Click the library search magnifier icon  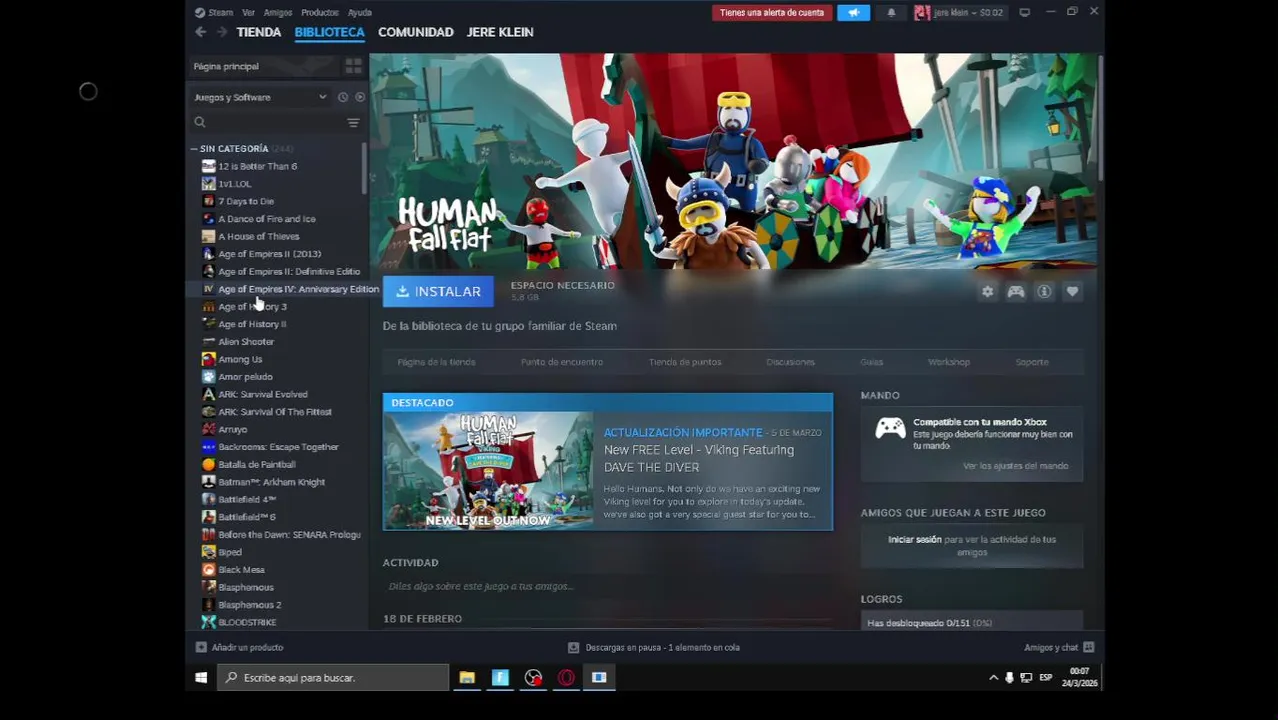point(200,122)
